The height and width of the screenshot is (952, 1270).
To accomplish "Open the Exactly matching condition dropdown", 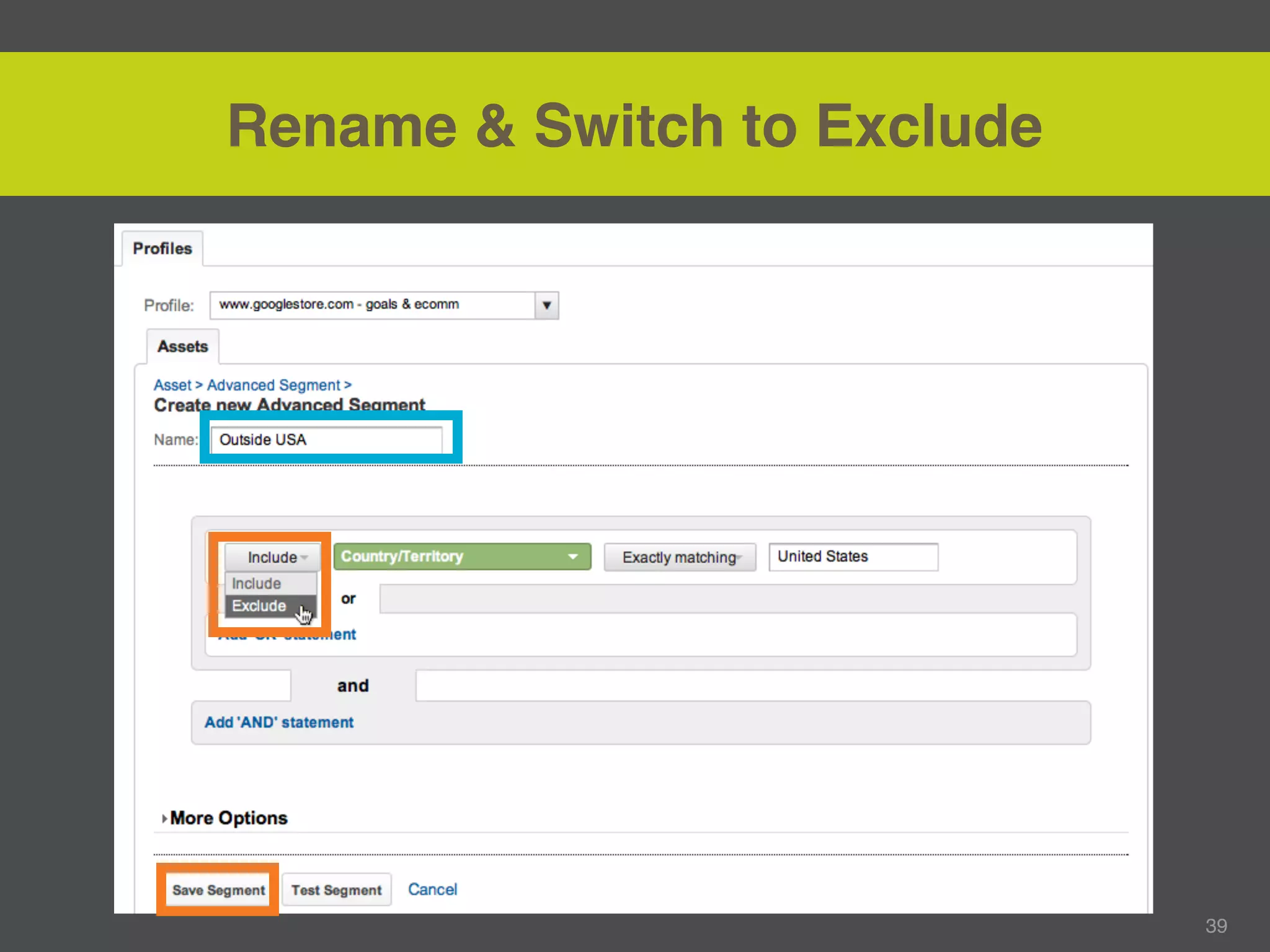I will click(x=680, y=557).
